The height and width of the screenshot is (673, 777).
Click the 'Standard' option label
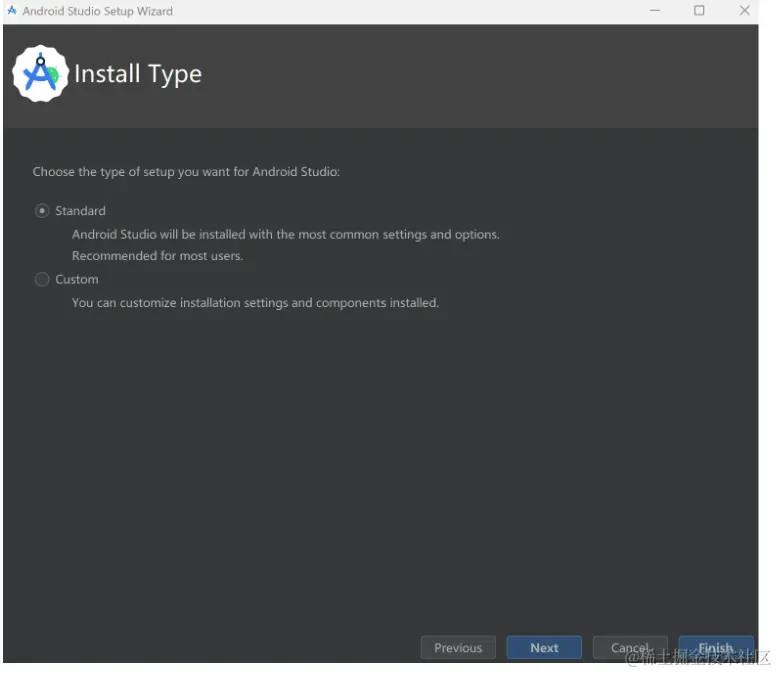click(x=80, y=211)
